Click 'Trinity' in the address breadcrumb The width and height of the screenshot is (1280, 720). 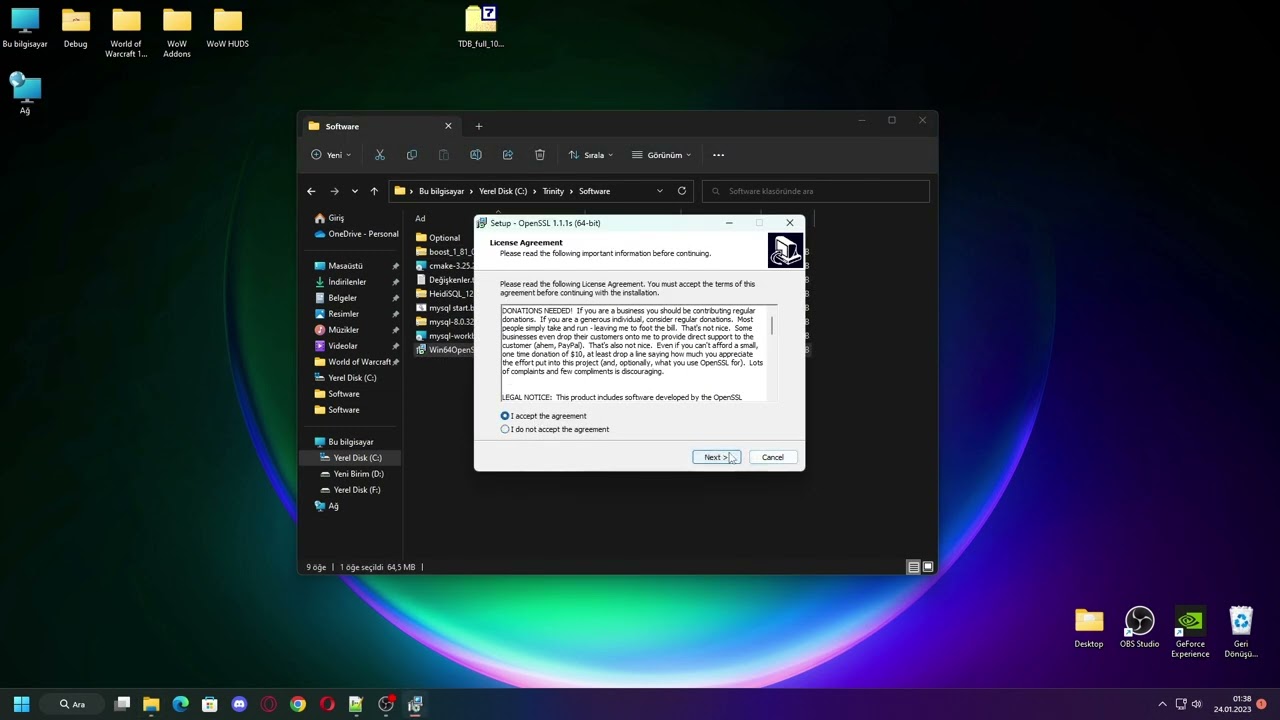point(553,191)
